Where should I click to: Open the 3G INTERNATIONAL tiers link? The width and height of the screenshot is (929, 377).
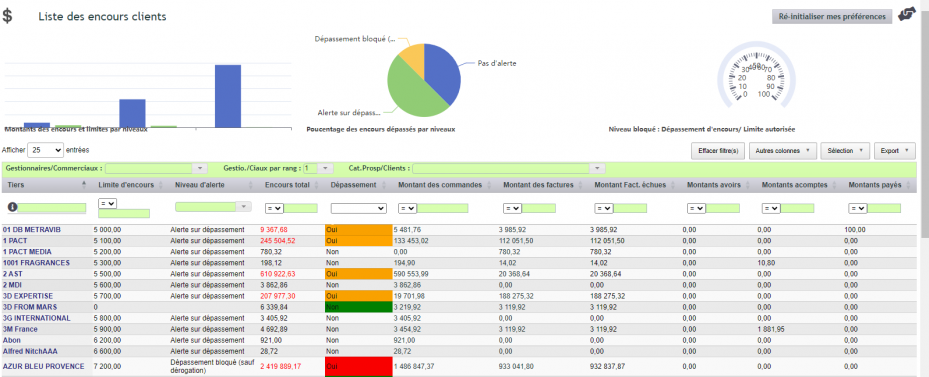(37, 318)
